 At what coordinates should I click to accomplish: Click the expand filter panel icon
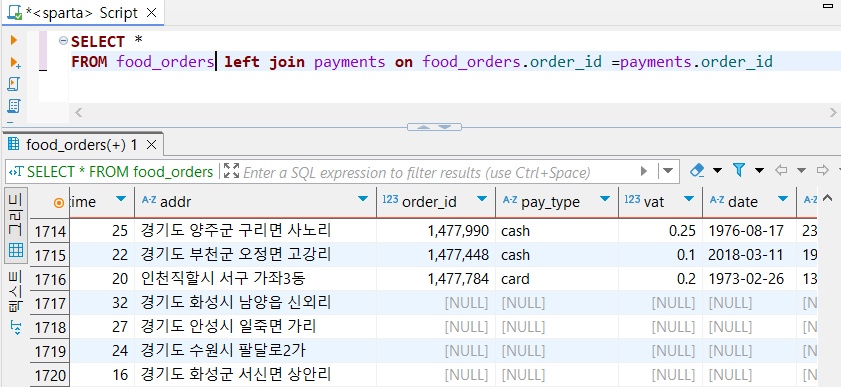click(x=231, y=171)
